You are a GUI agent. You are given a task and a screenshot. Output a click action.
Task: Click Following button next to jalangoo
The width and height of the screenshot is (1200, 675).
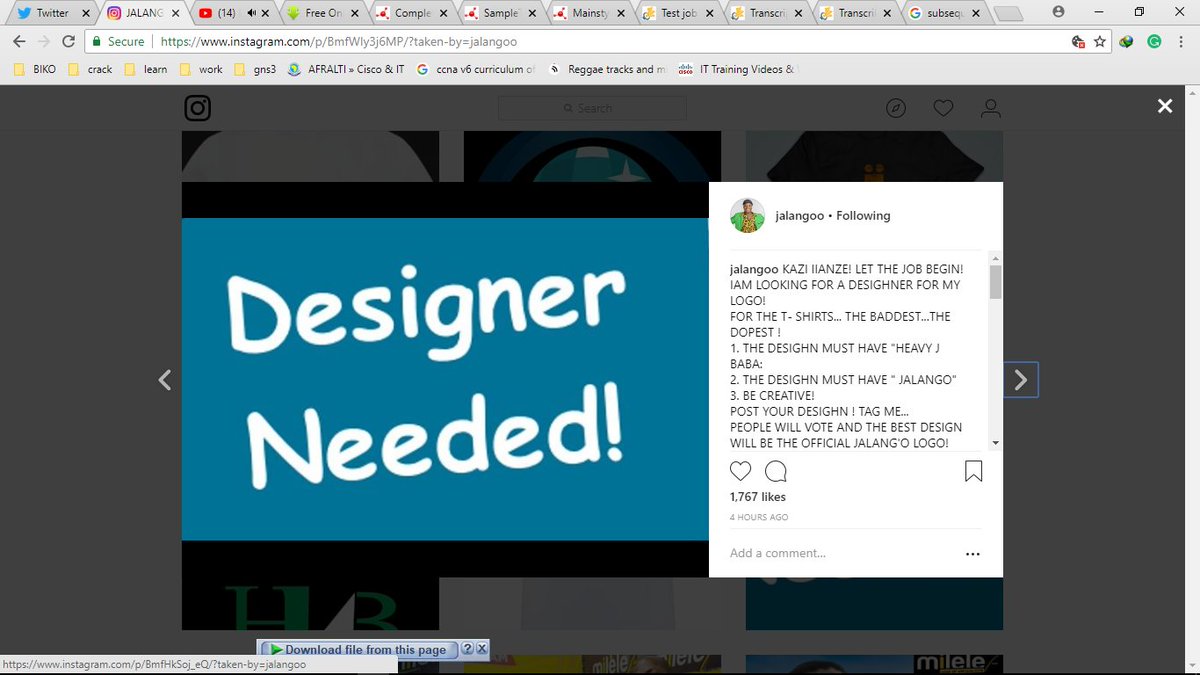[x=863, y=215]
